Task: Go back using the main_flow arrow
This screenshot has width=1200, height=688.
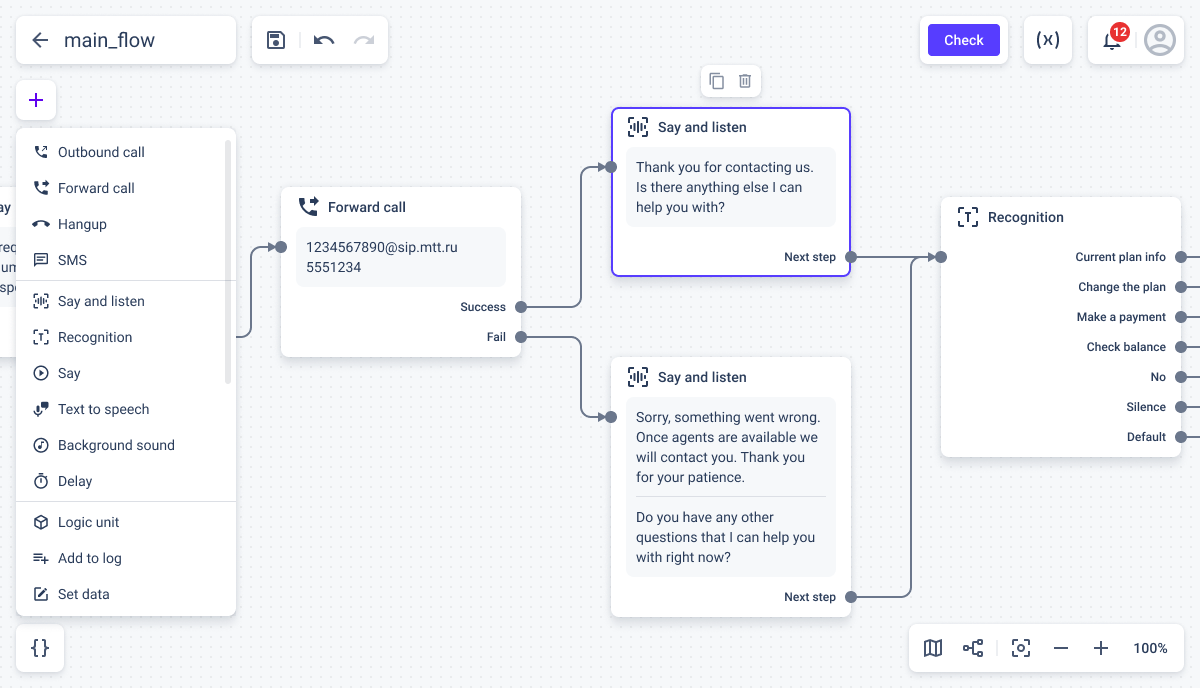Action: 40,40
